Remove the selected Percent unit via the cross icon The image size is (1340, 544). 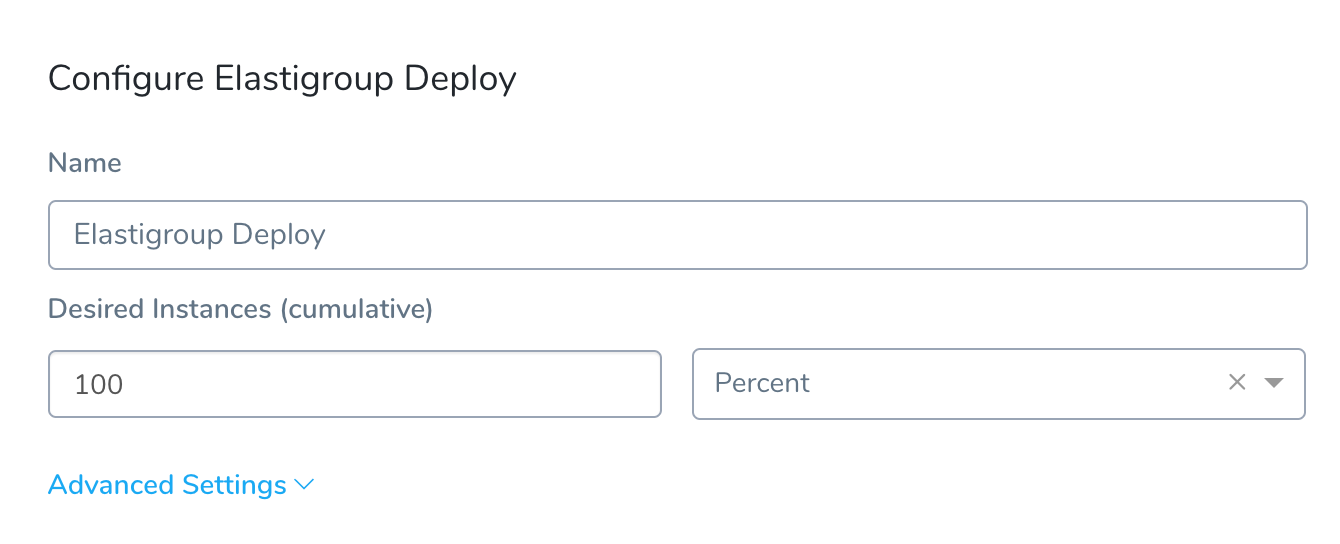click(x=1237, y=382)
